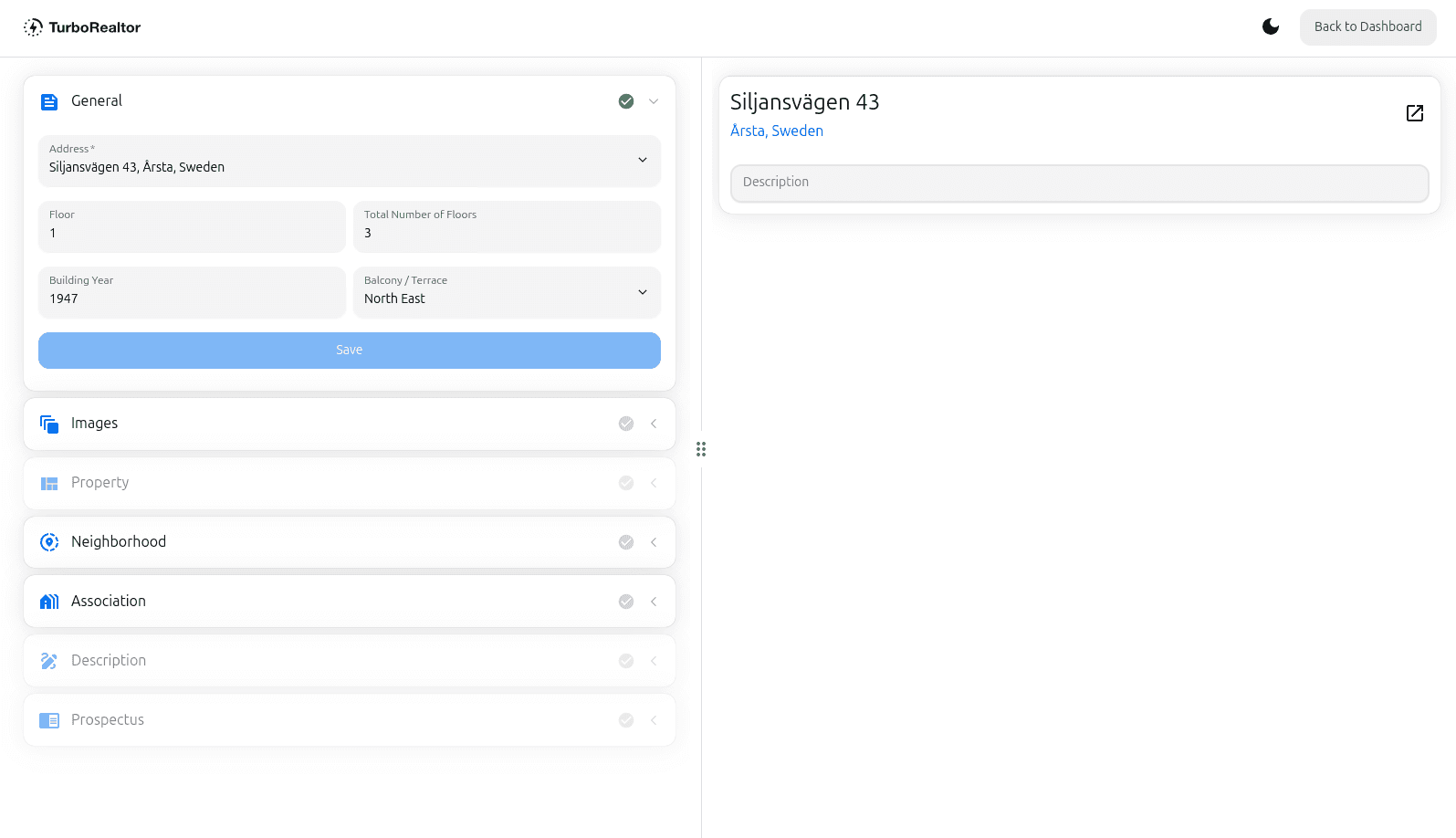Click the Property floorplan icon
Screen dimensions: 1456x838
click(49, 483)
